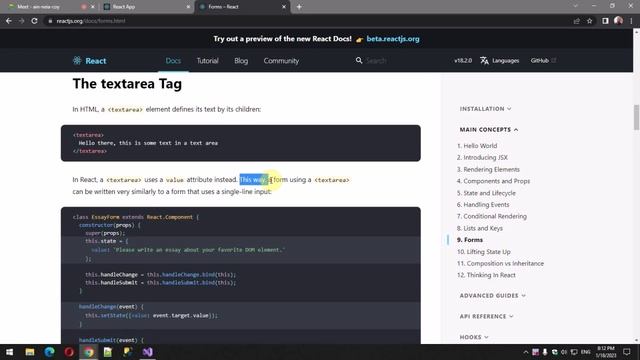Go to 8. Lists and Keys
Viewport: 640px width, 360px height.
(480, 228)
